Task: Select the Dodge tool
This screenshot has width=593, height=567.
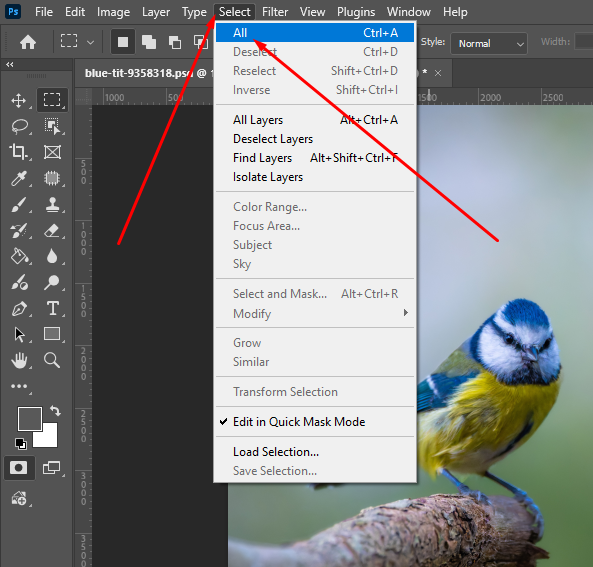Action: 52,283
